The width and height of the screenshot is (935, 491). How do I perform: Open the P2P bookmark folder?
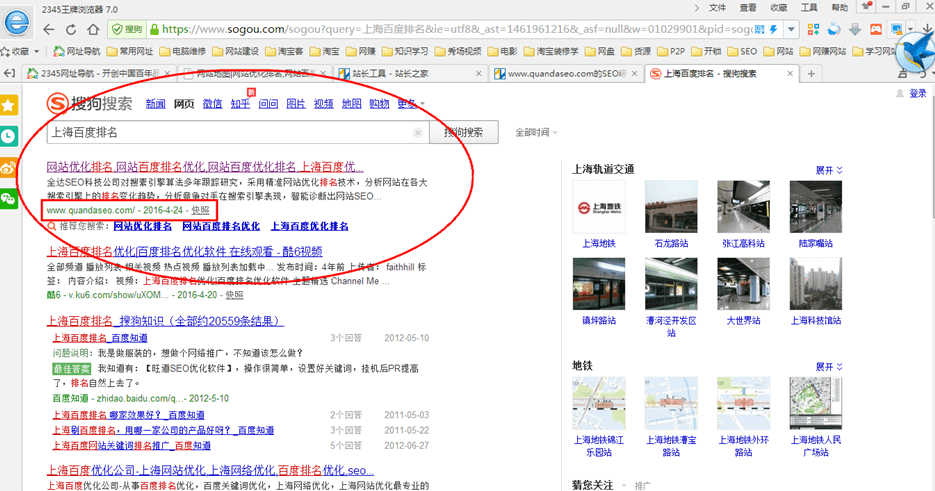coord(671,51)
